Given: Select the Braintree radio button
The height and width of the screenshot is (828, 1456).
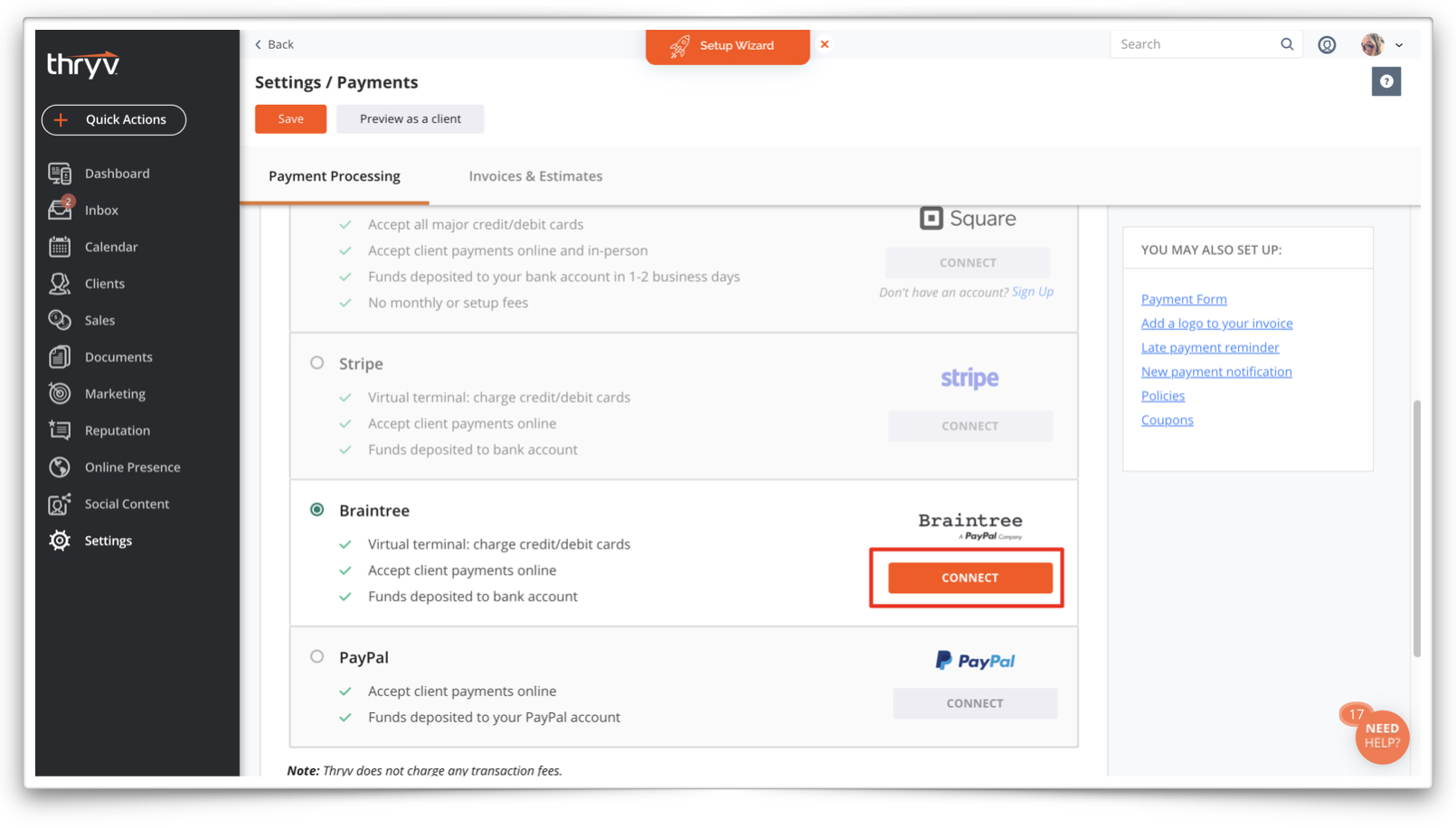Looking at the screenshot, I should [x=317, y=510].
